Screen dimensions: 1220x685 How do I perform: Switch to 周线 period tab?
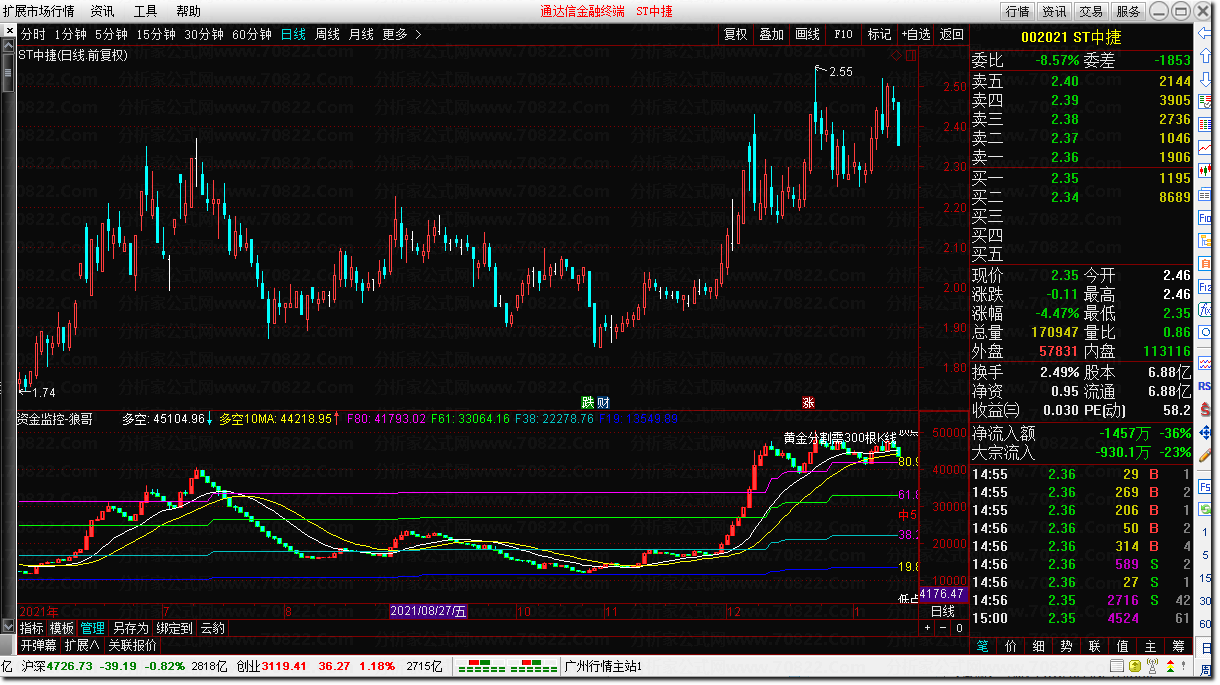[x=327, y=34]
